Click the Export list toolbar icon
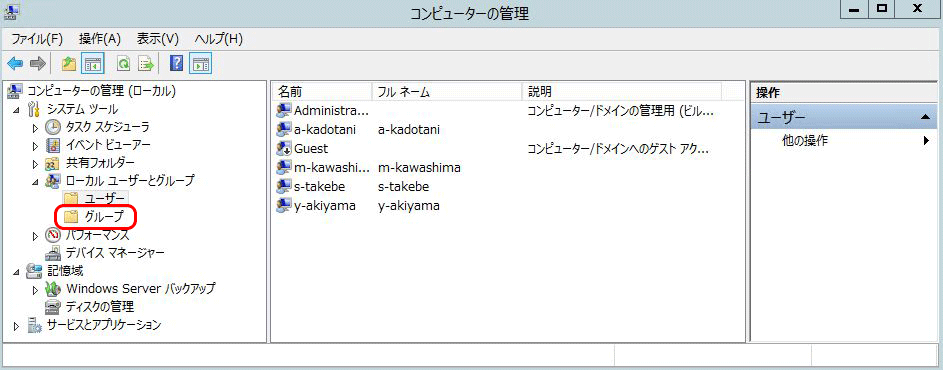The height and width of the screenshot is (370, 943). coord(146,63)
